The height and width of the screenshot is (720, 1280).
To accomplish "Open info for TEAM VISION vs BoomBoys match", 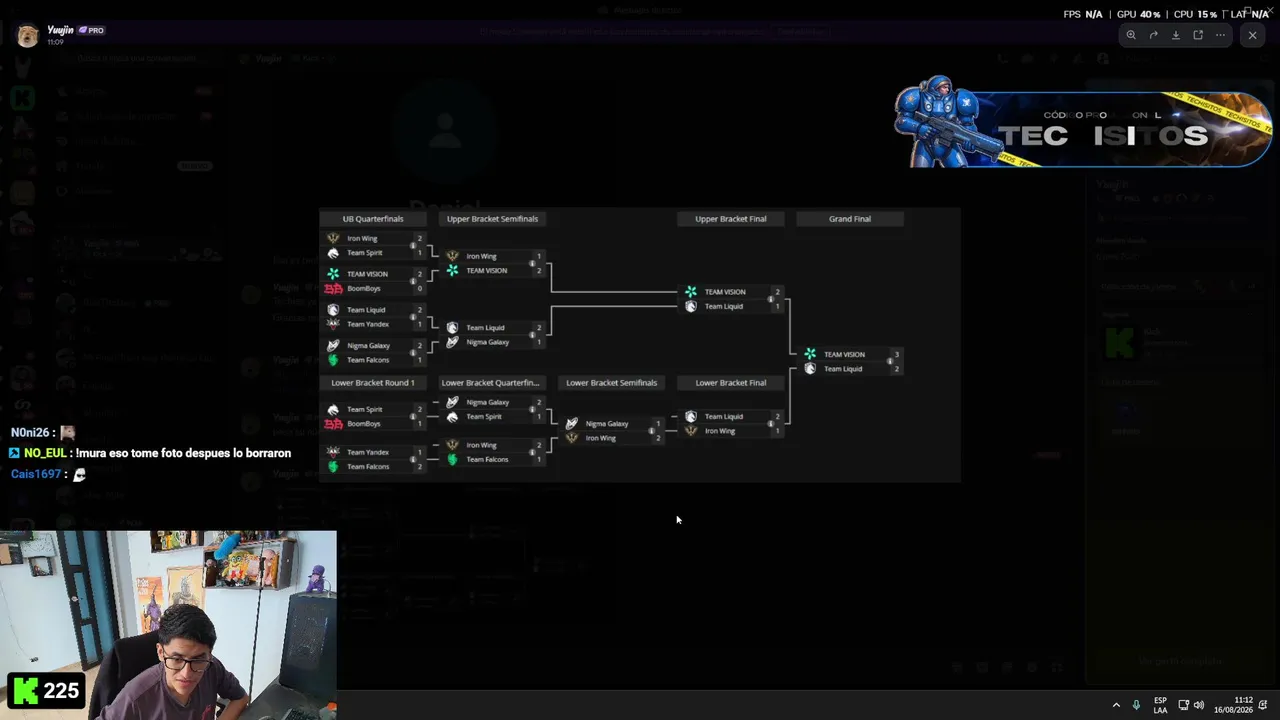I will 412,281.
